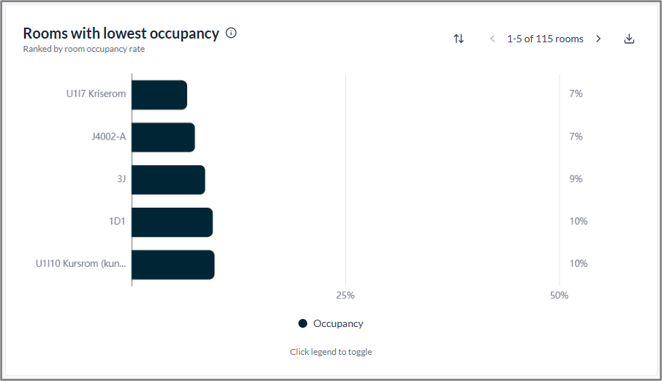Viewport: 662px width, 381px height.
Task: Click the truncated U1I10 Kursrom label
Action: click(81, 264)
